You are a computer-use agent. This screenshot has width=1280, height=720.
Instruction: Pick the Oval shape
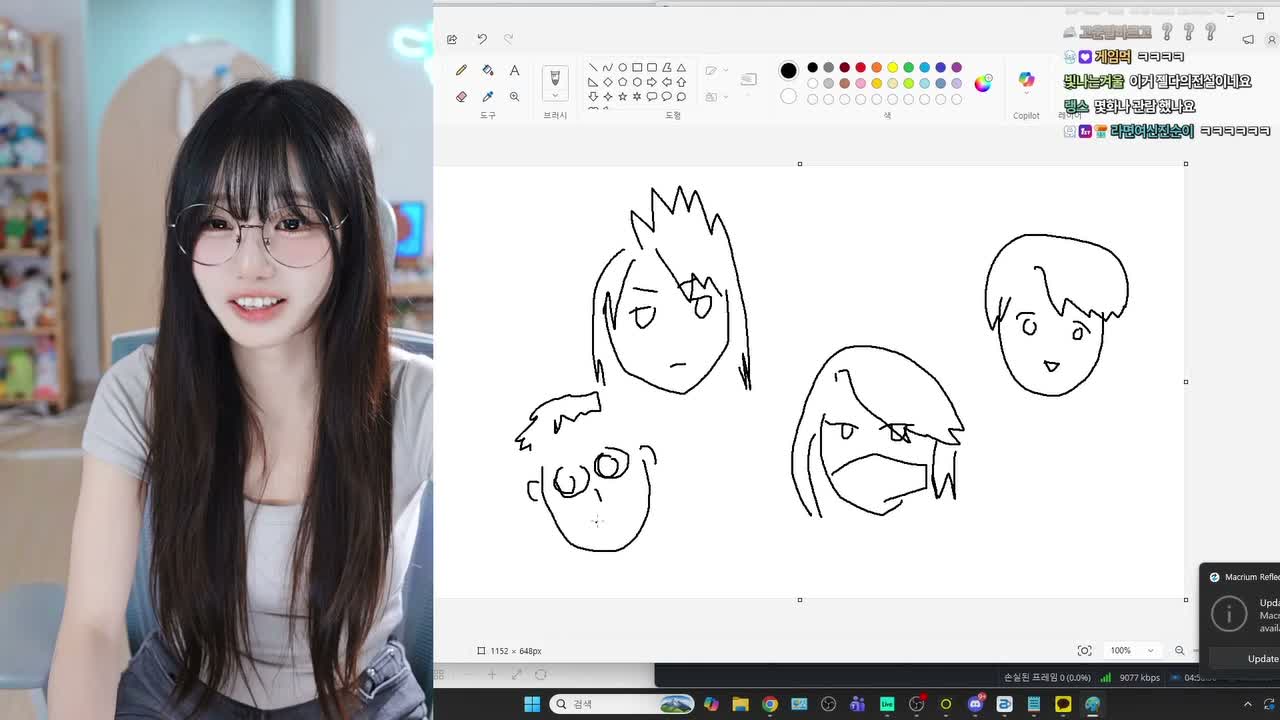(622, 68)
